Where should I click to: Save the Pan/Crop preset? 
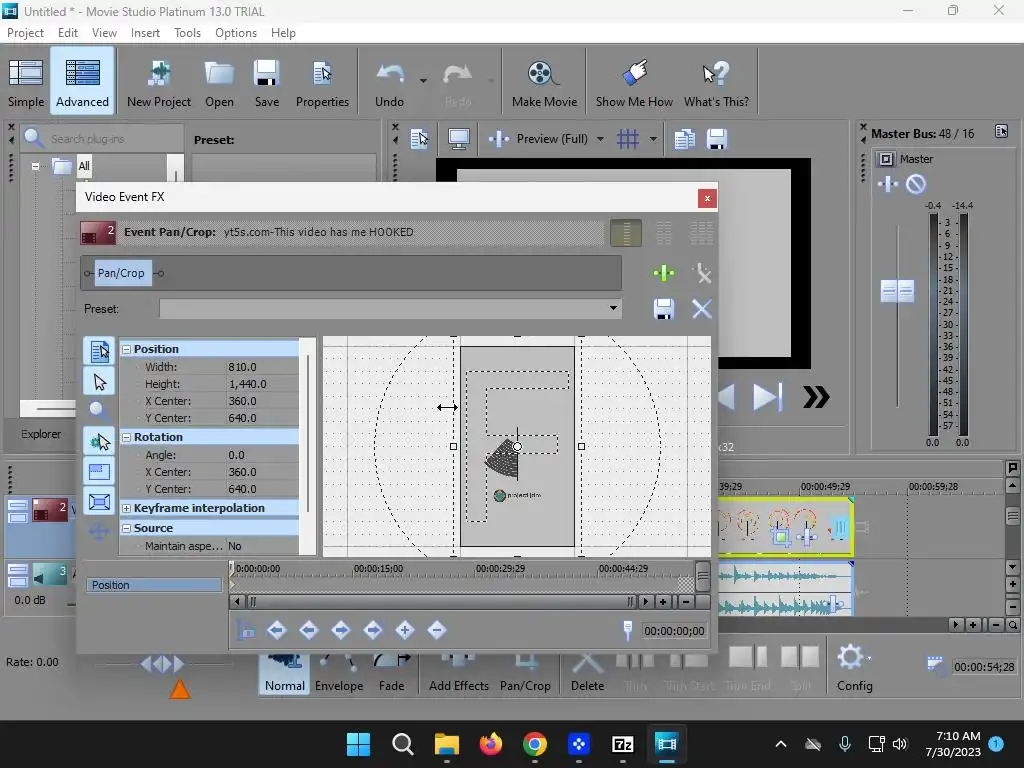664,309
